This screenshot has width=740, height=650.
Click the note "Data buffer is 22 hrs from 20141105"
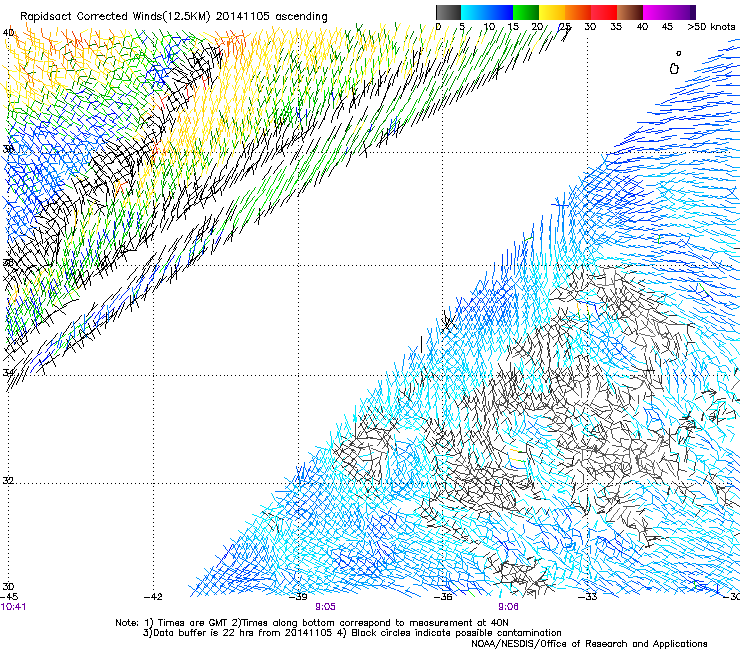point(242,633)
